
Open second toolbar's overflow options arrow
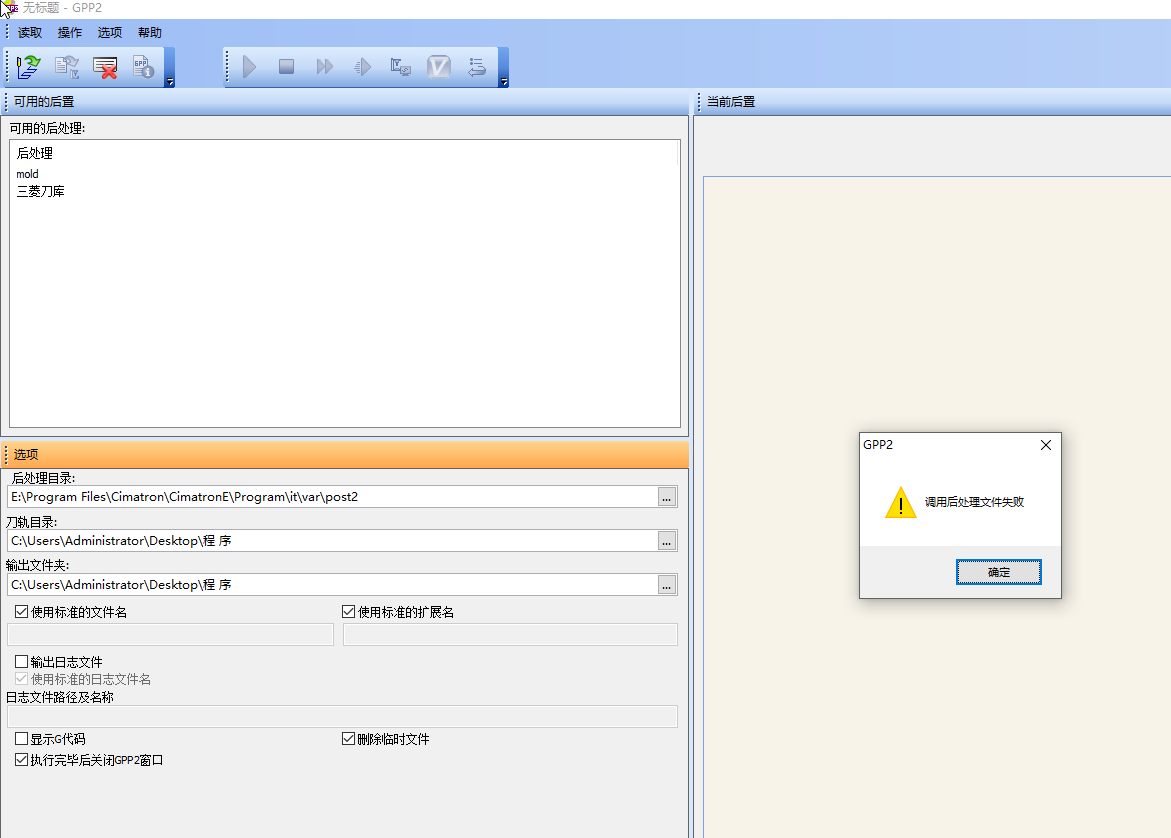503,82
